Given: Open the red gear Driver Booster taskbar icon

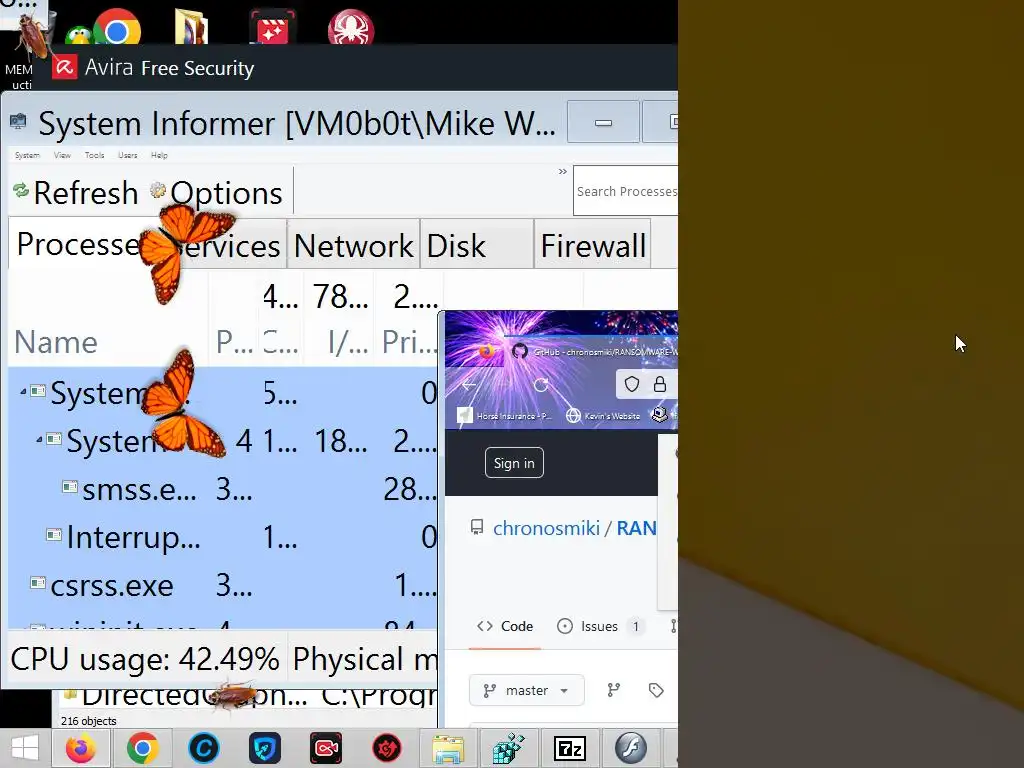Looking at the screenshot, I should point(387,748).
